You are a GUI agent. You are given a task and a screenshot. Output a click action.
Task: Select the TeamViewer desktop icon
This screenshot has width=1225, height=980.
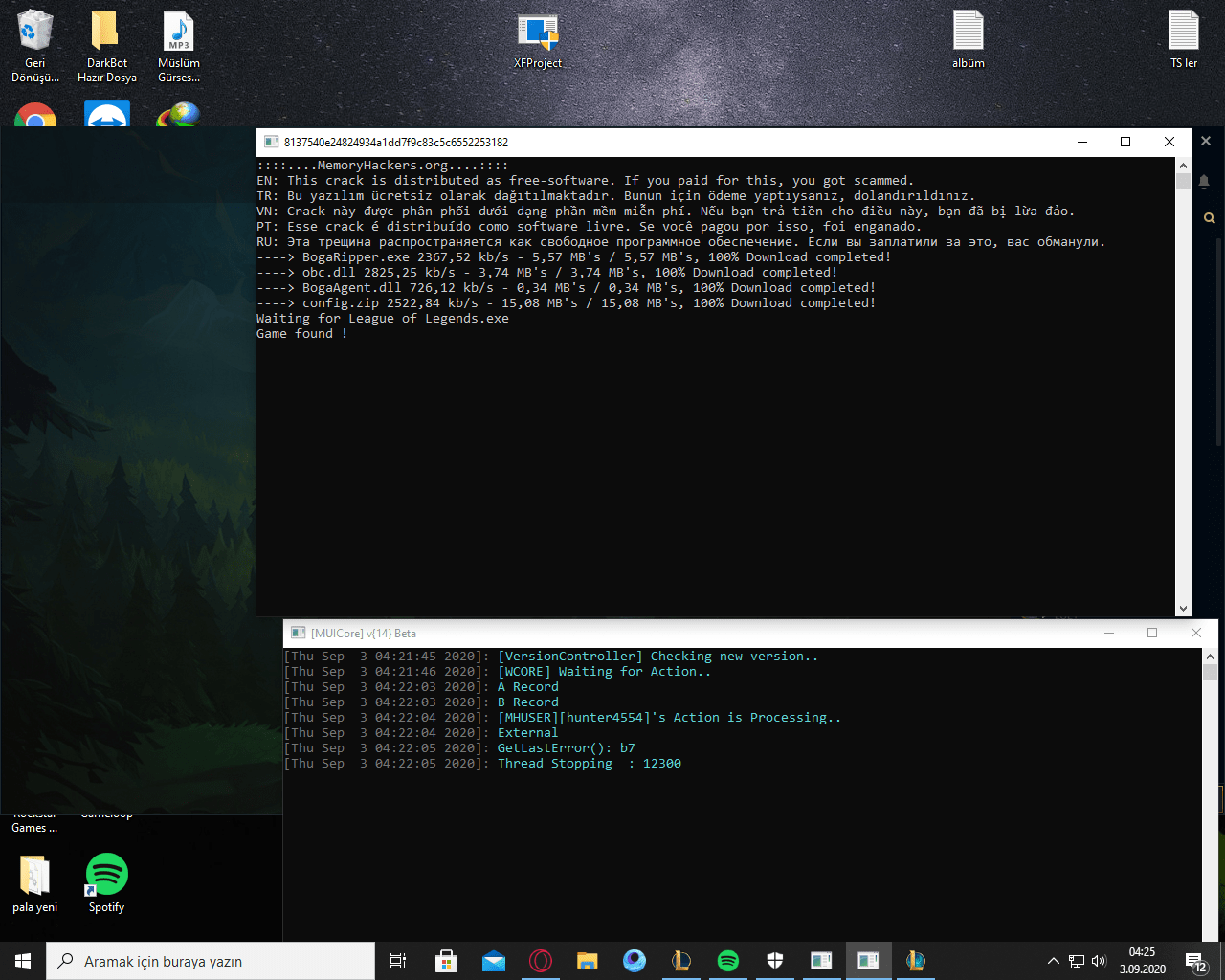pos(107,116)
